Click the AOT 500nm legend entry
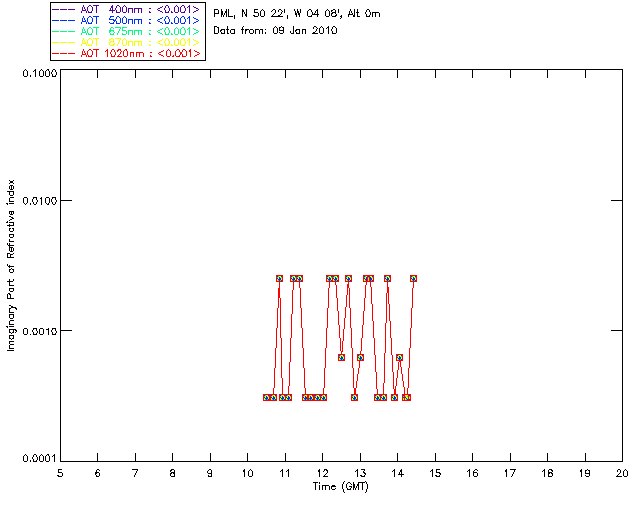 126,20
